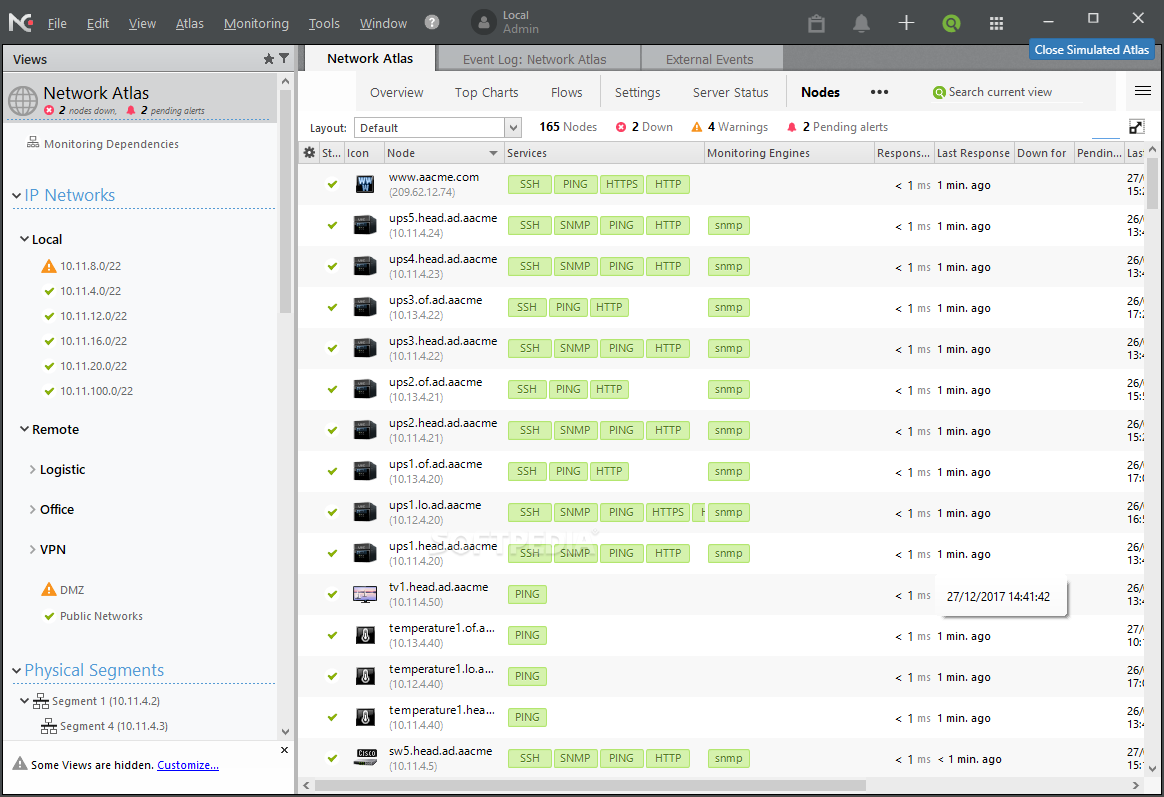Viewport: 1164px width, 797px height.
Task: Click the 2 Pending alerts filter
Action: (x=837, y=127)
